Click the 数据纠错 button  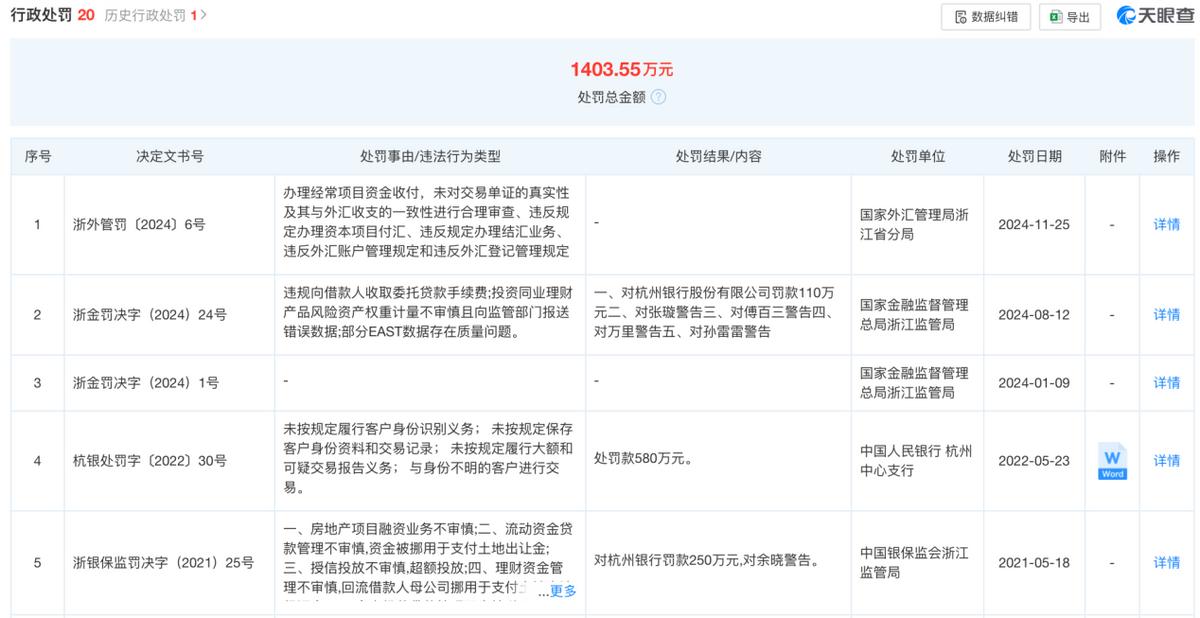[986, 16]
